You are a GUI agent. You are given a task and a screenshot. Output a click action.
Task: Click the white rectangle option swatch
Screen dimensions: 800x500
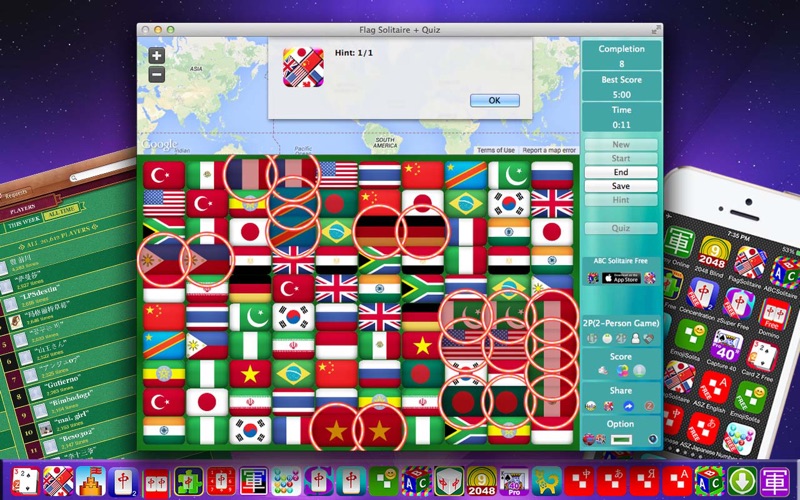click(621, 438)
